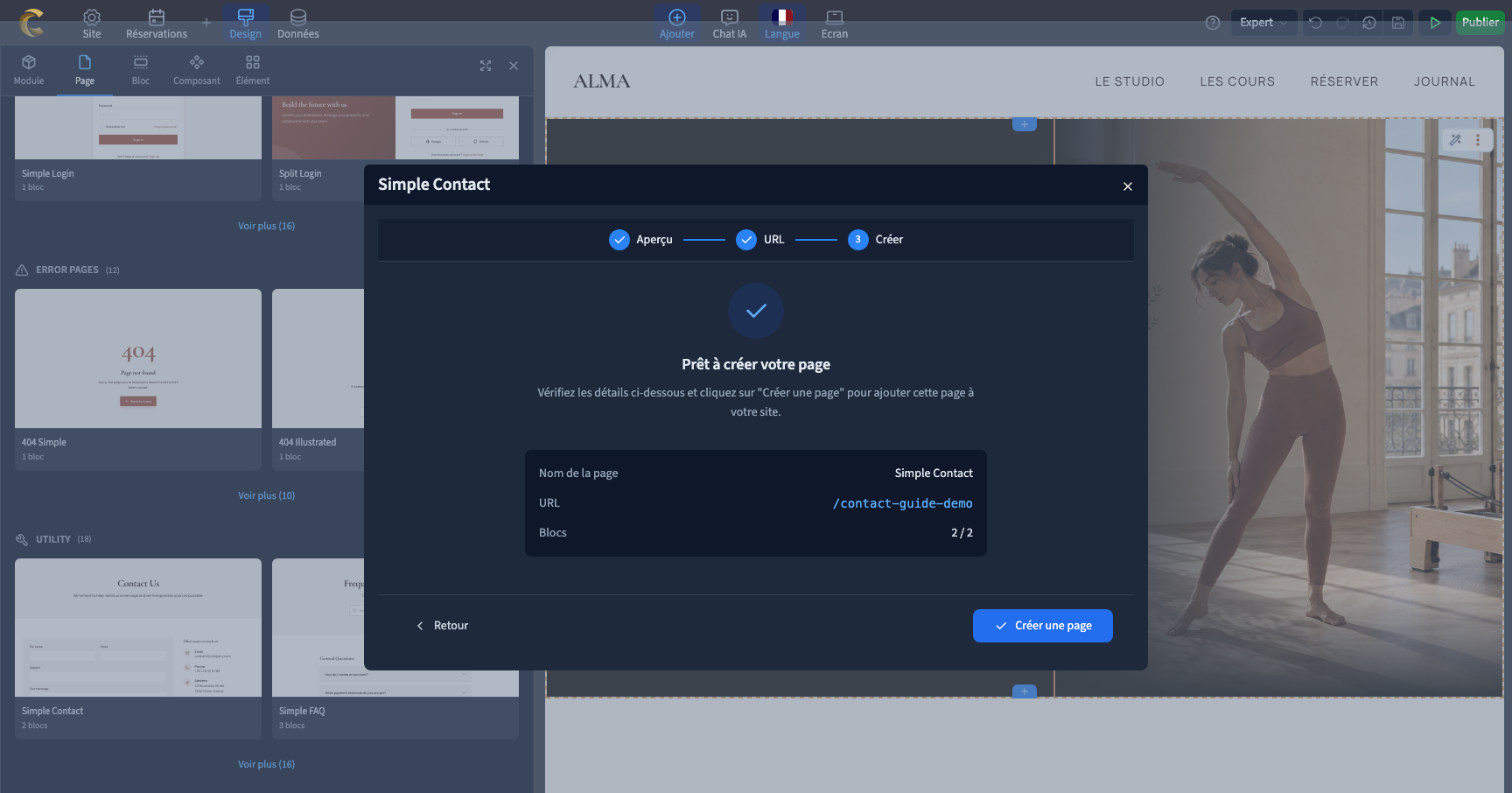Open the Site settings gear
This screenshot has height=793, width=1512.
pyautogui.click(x=92, y=24)
